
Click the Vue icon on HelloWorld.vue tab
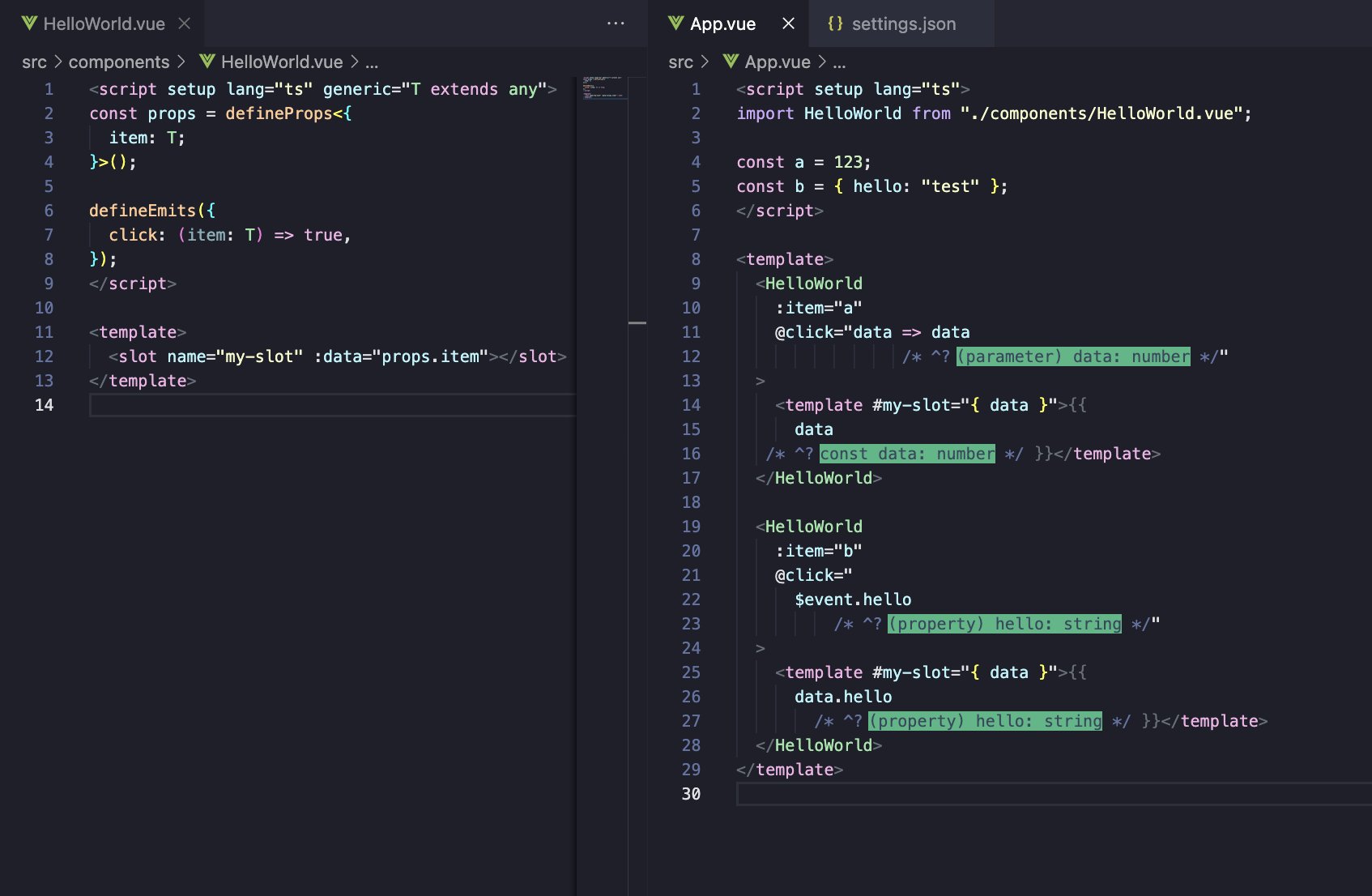[30, 23]
